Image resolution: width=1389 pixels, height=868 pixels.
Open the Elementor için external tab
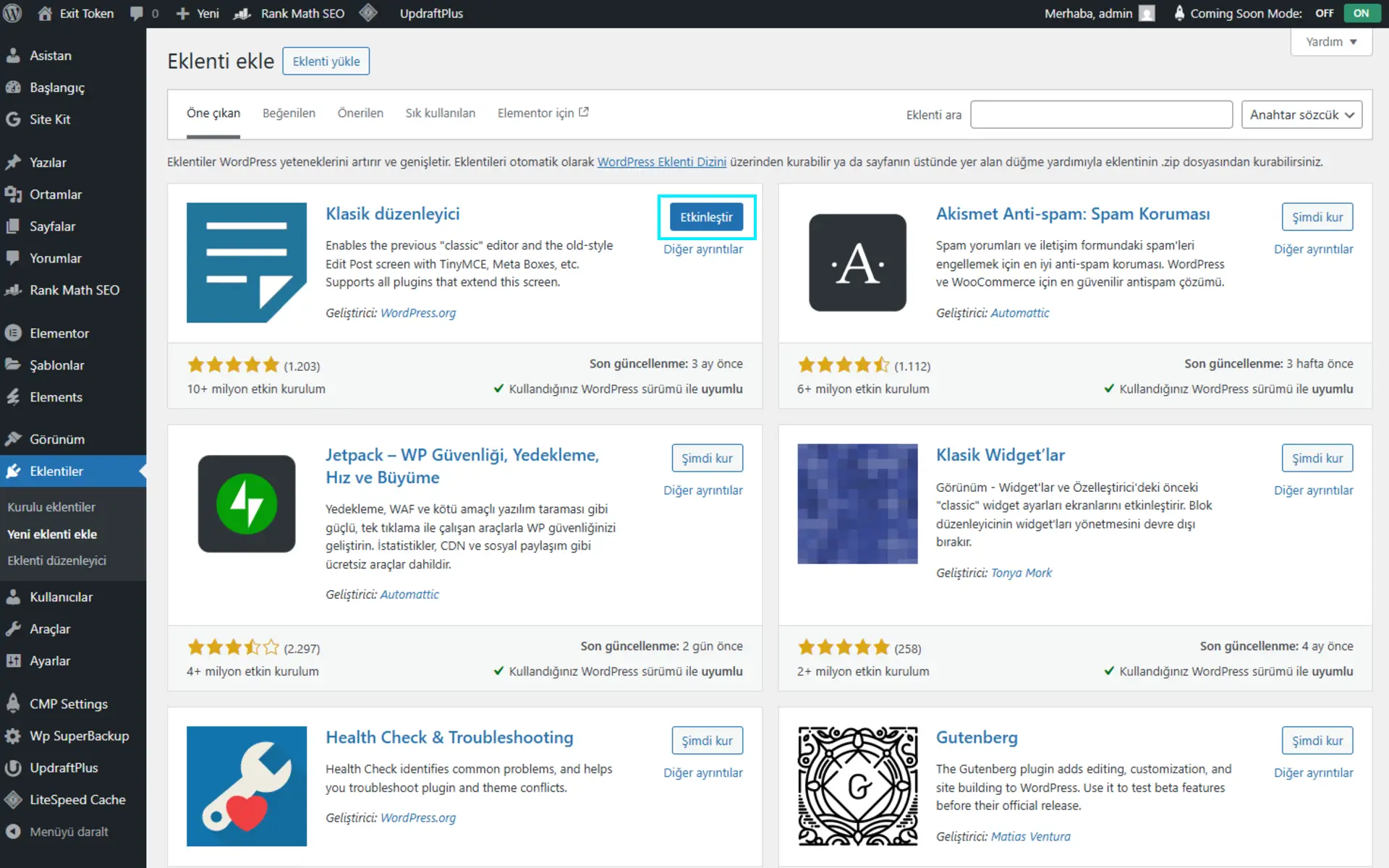coord(543,113)
